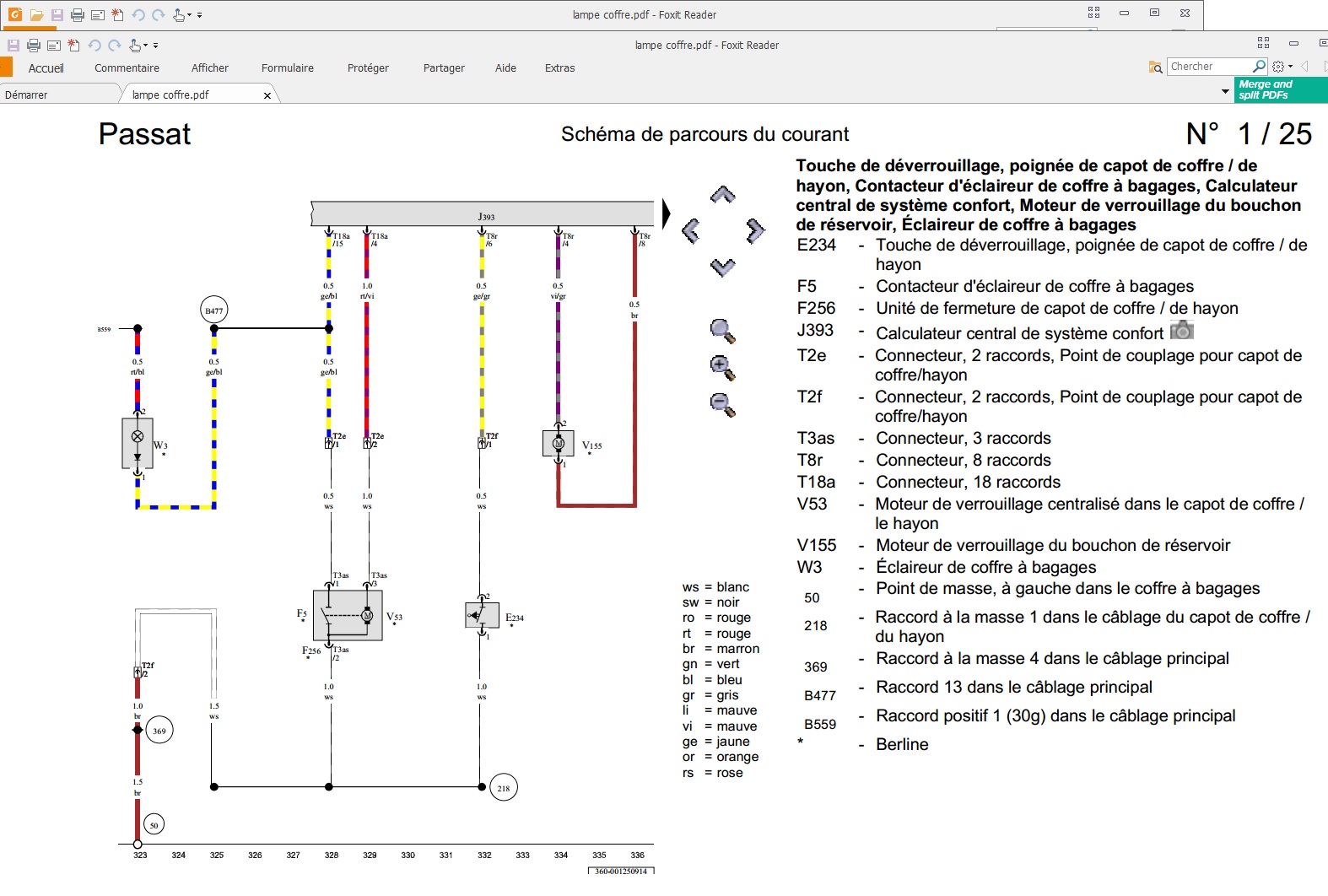The image size is (1328, 896).
Task: Click the zoom-out magnifier with minus sign
Action: point(723,405)
